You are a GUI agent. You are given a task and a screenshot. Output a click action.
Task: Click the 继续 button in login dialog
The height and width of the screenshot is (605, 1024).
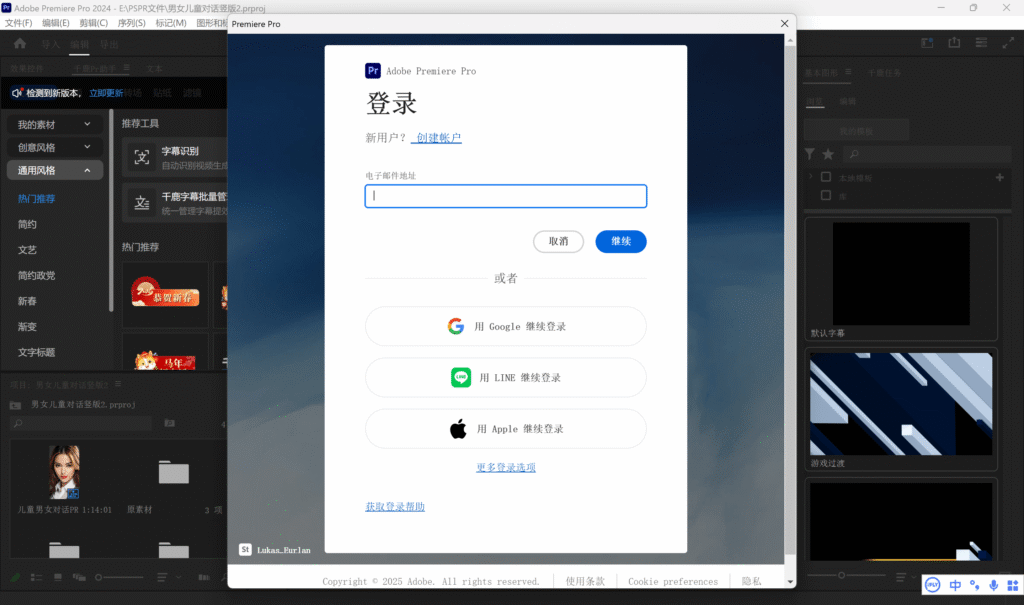coord(620,241)
